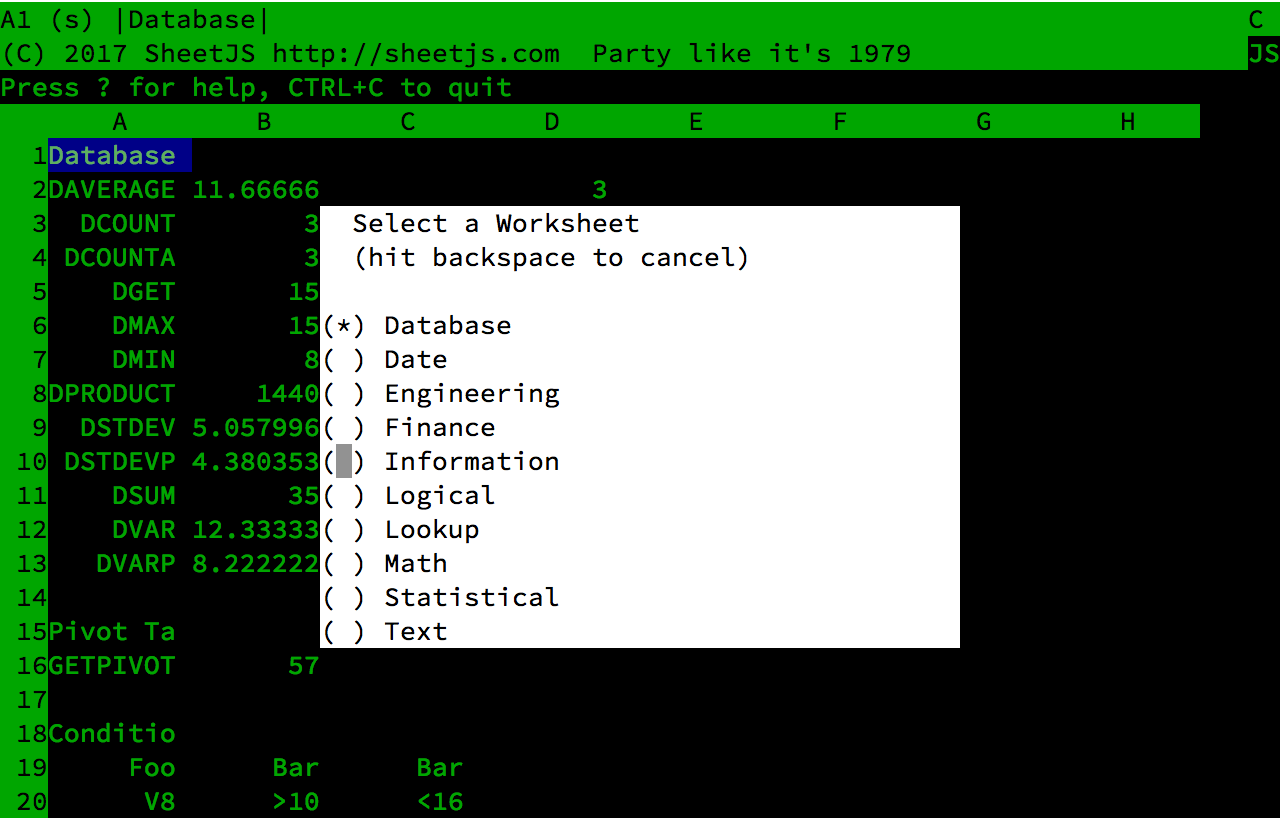Click the truncated 'Conditio' cell
Image resolution: width=1282 pixels, height=820 pixels.
(112, 734)
